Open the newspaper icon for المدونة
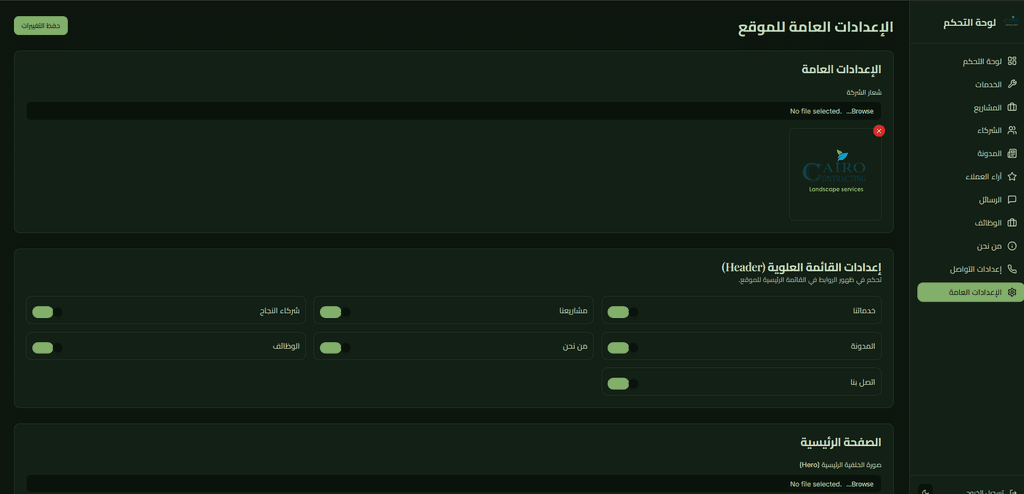 coord(1012,154)
